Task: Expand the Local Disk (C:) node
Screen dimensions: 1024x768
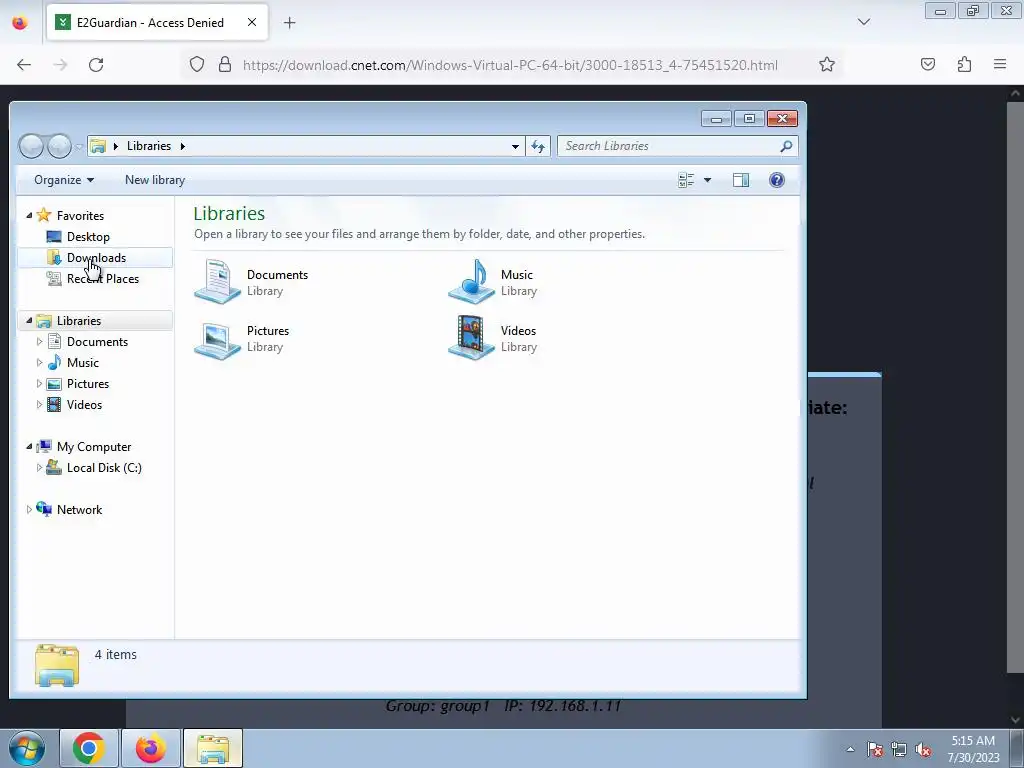Action: click(x=39, y=468)
